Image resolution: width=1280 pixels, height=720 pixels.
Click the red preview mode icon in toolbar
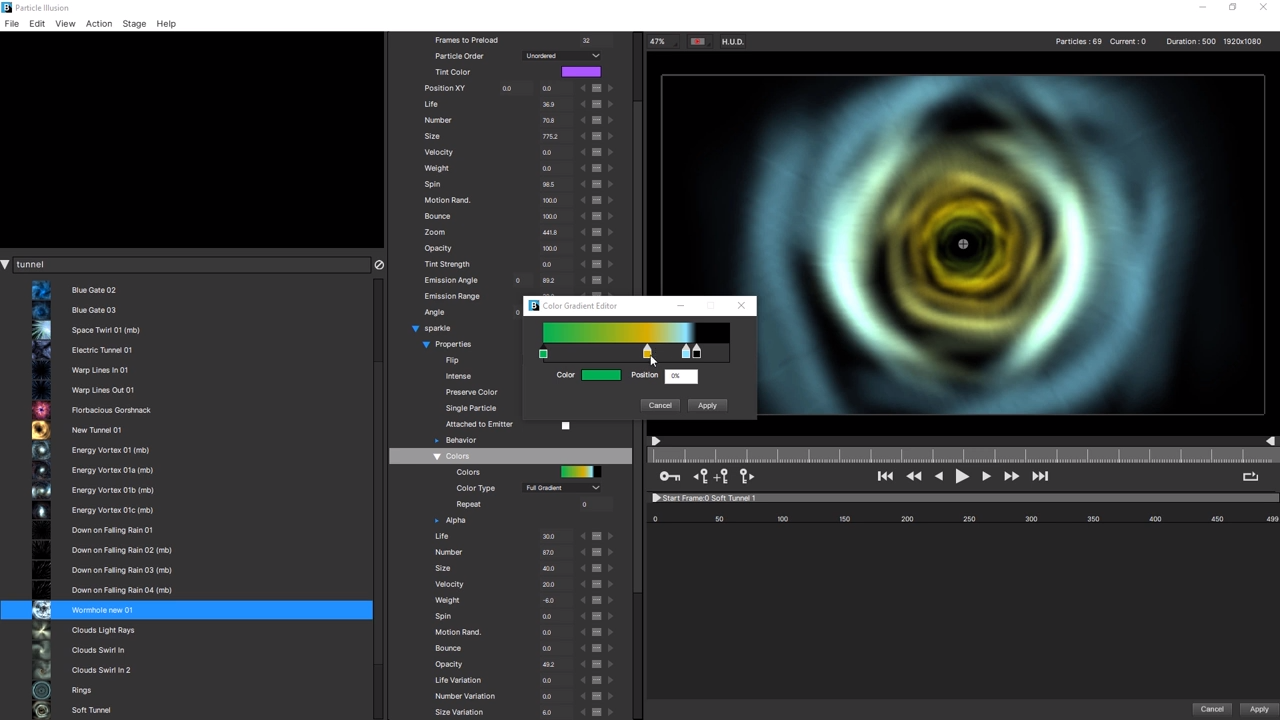coord(697,41)
